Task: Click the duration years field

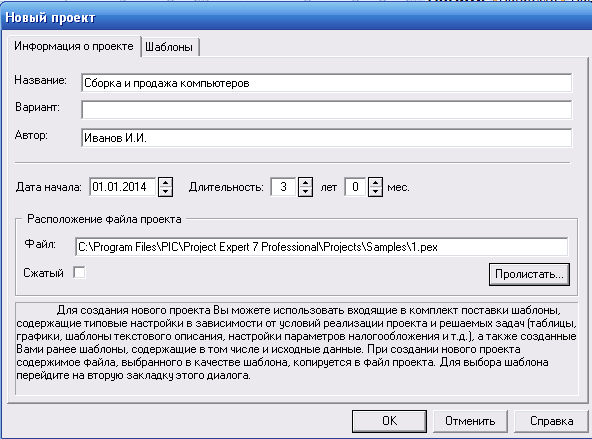Action: click(283, 187)
